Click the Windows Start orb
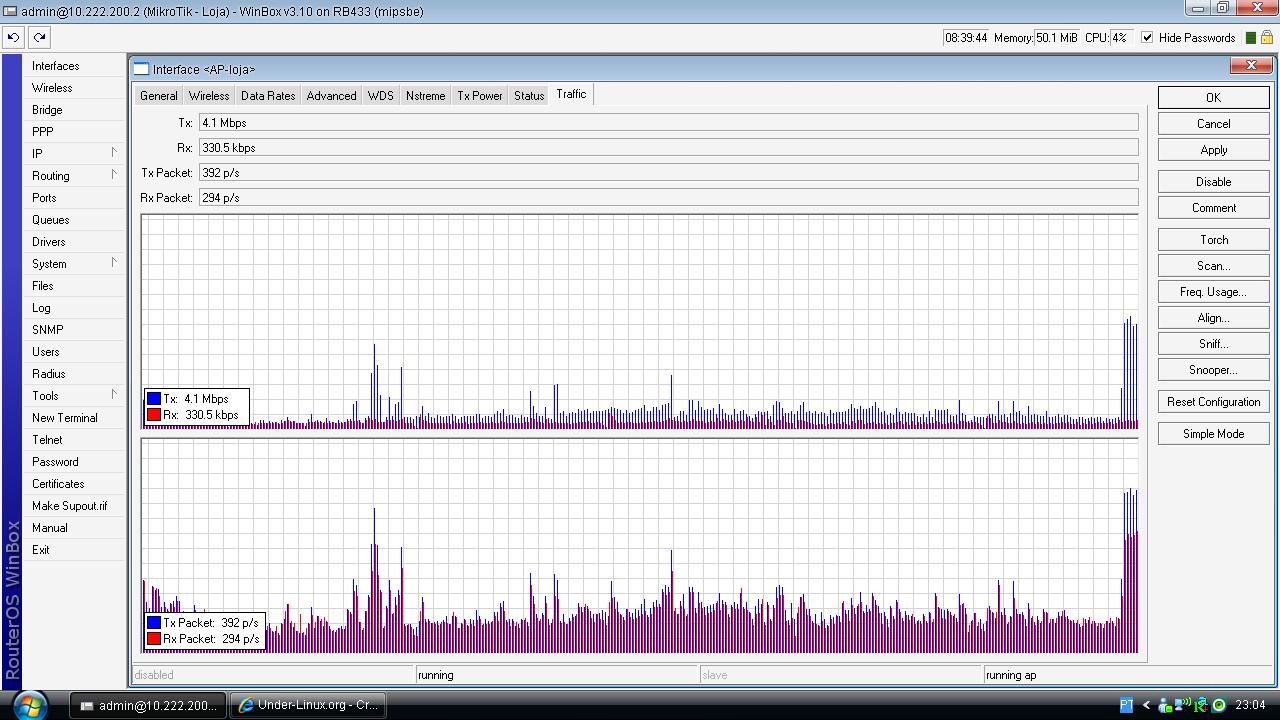The width and height of the screenshot is (1280, 720). point(30,704)
